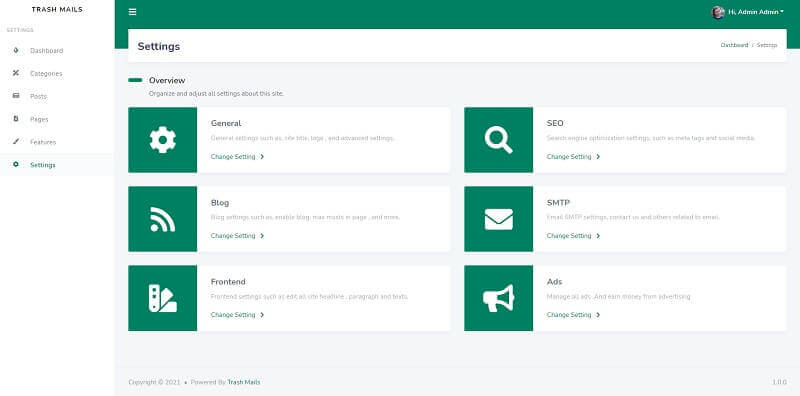Click Change Setting under Ads
The height and width of the screenshot is (396, 800).
573,315
